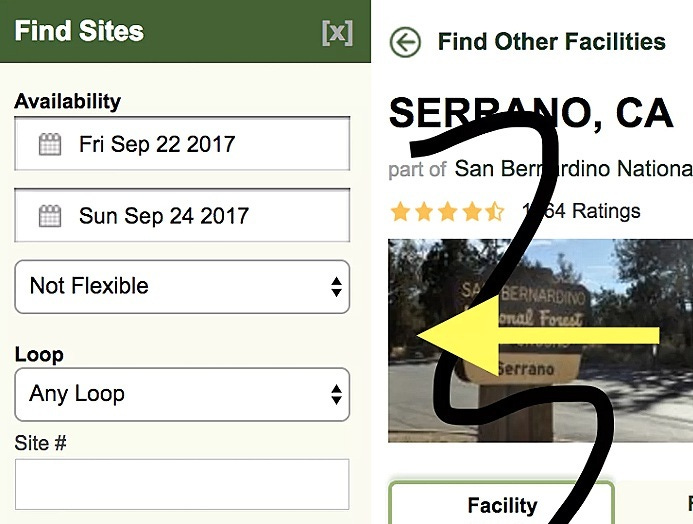Edit departure date field Sun Sep 24 2017

[x=182, y=215]
